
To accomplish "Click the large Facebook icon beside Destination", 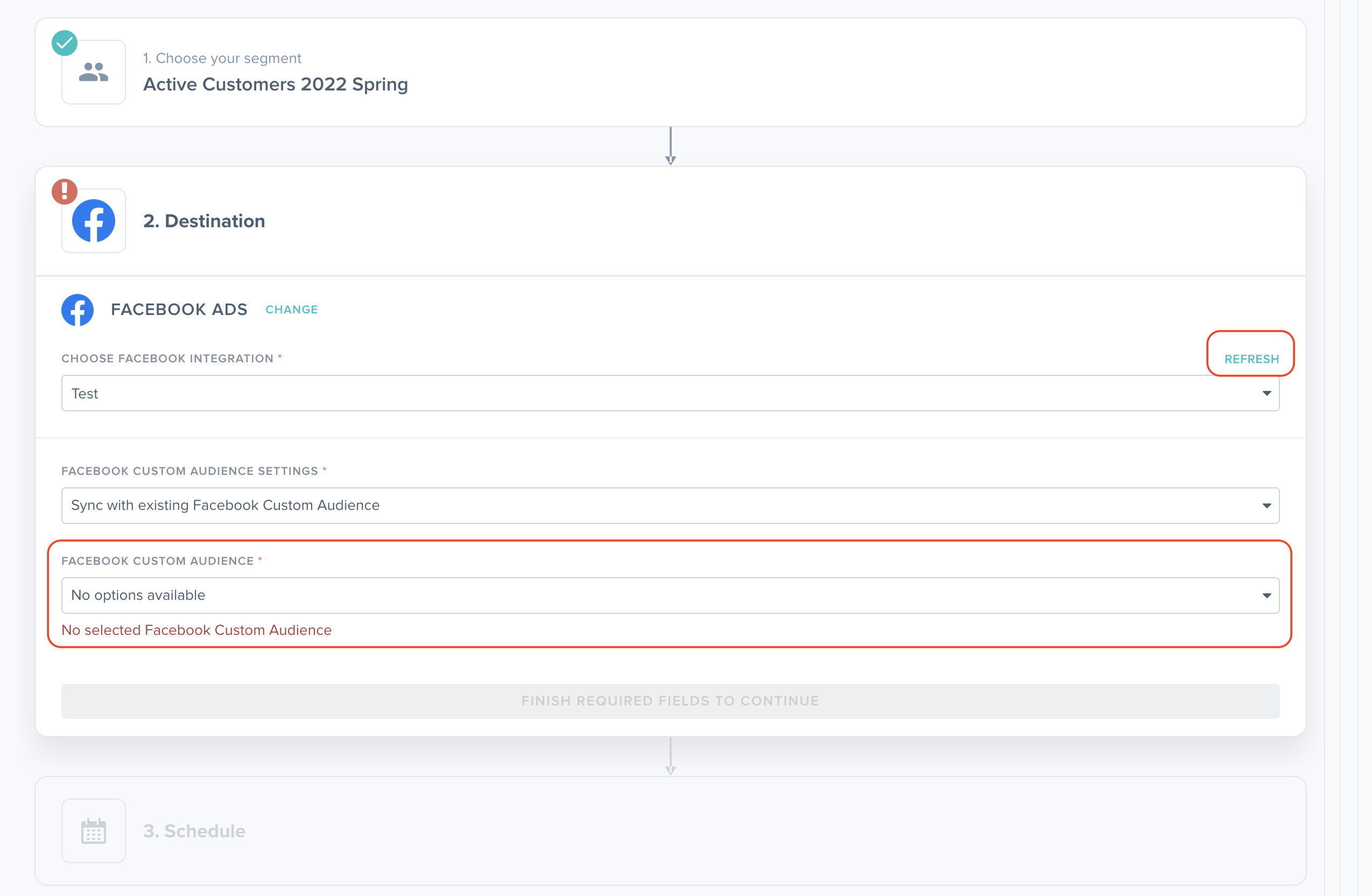I will click(x=94, y=221).
